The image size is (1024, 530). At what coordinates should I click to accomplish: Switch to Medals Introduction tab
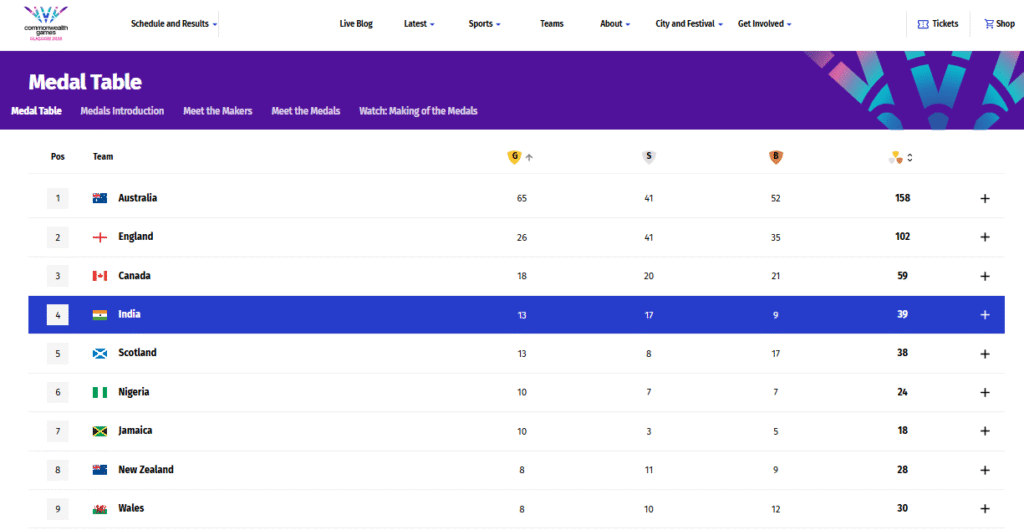(x=122, y=111)
